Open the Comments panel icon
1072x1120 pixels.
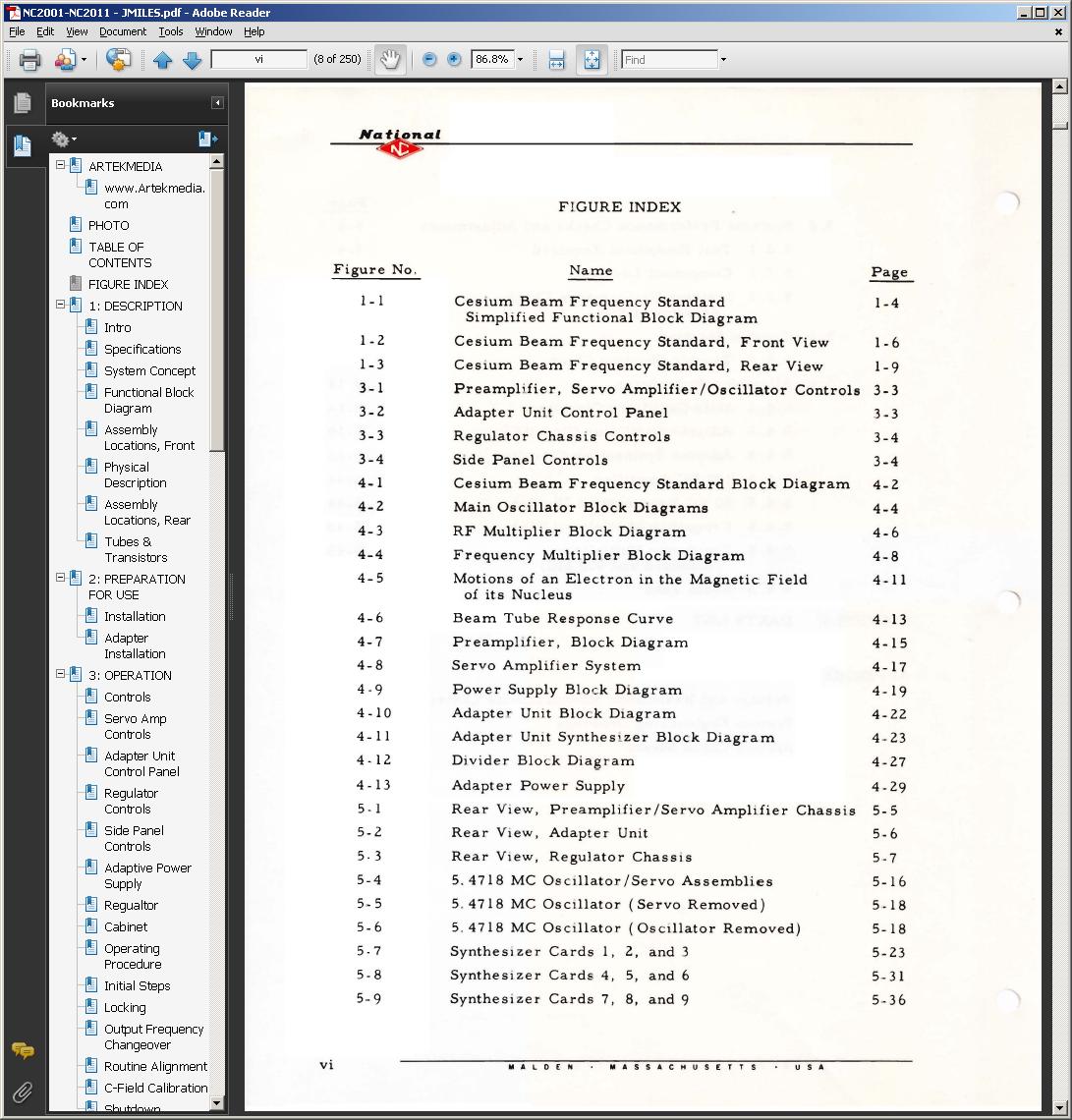click(x=23, y=1050)
